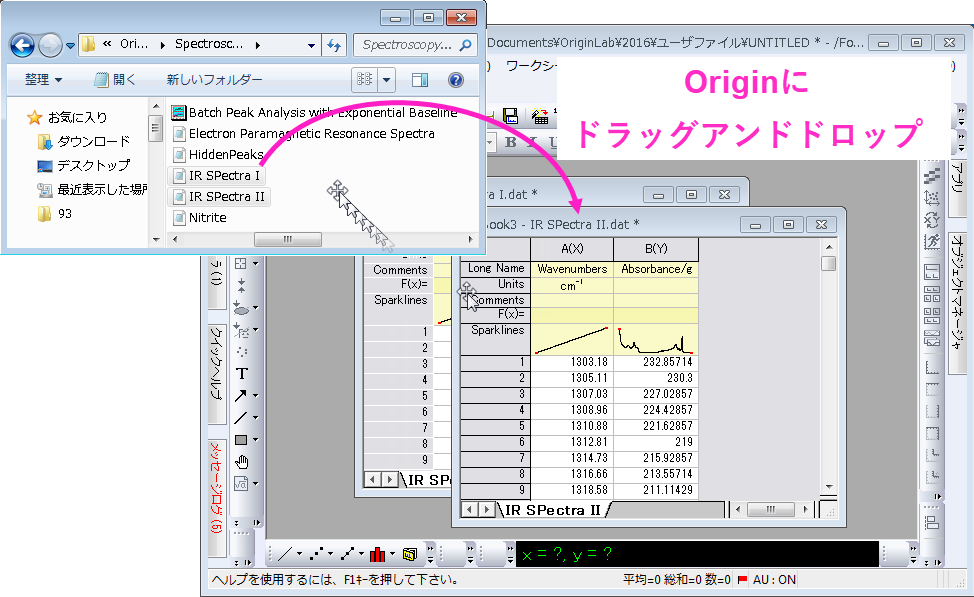Choose the line plus symbol plot button

click(348, 554)
